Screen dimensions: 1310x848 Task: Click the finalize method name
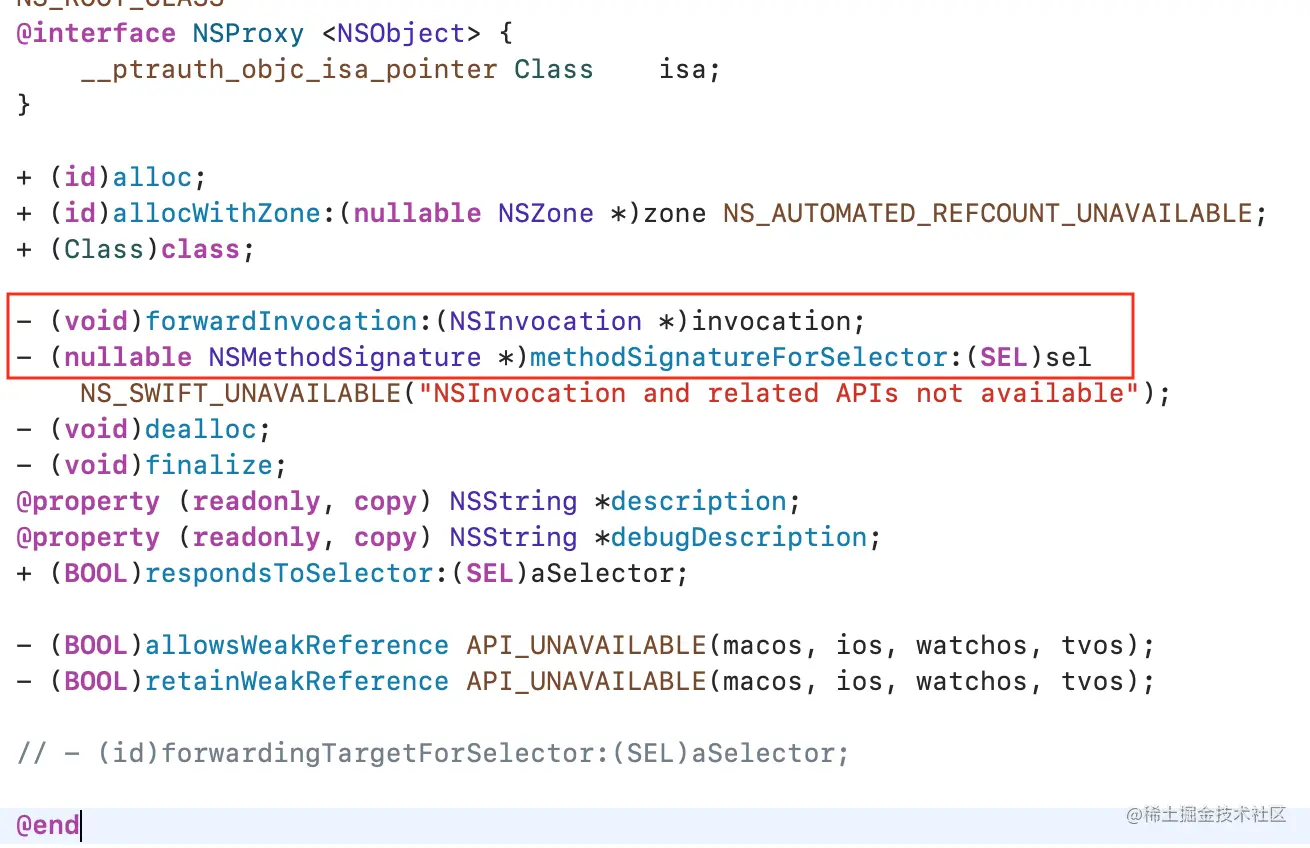click(x=209, y=465)
